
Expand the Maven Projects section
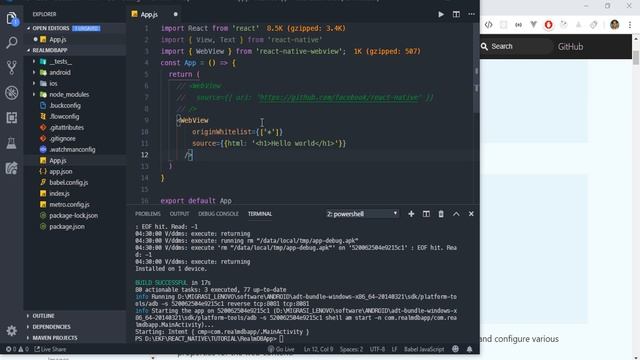pyautogui.click(x=75, y=338)
